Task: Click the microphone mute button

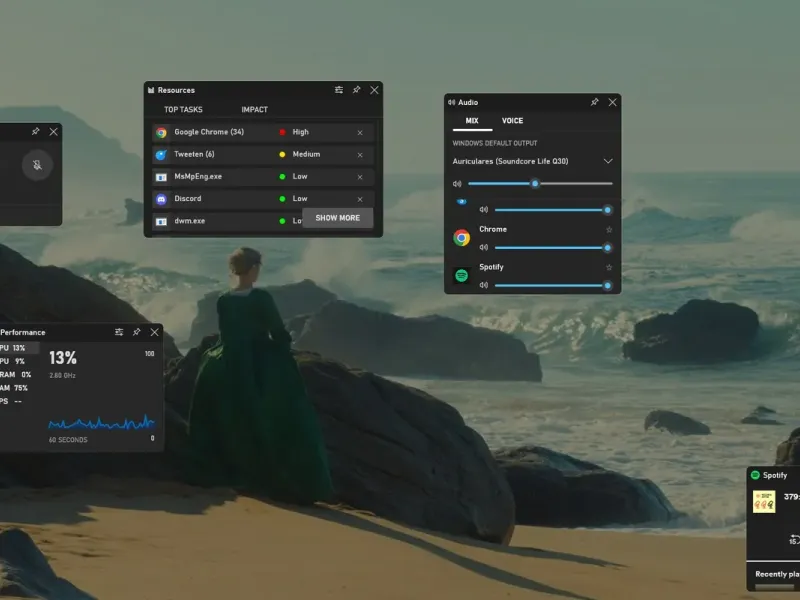Action: [37, 165]
